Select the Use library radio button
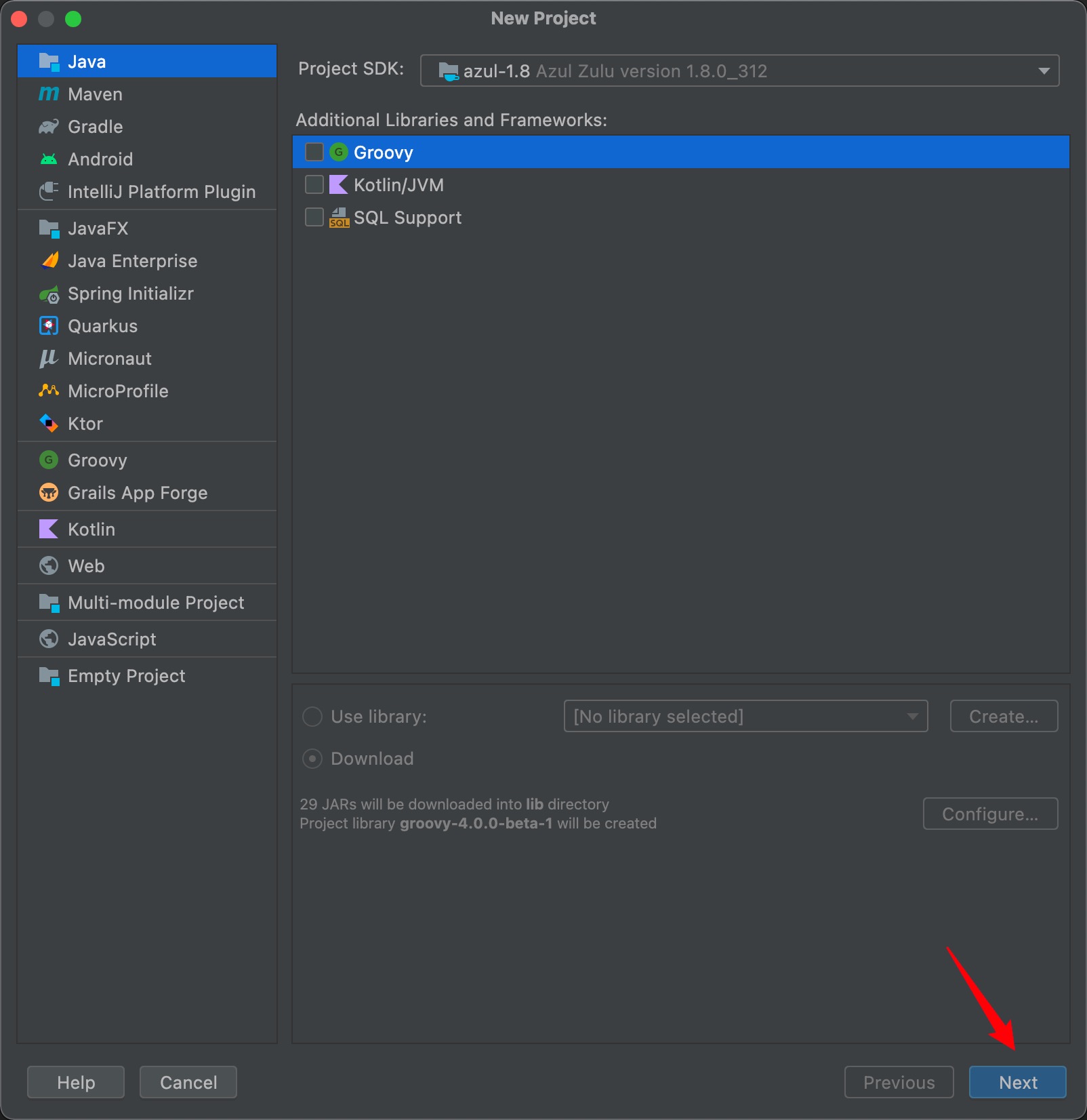 312,717
